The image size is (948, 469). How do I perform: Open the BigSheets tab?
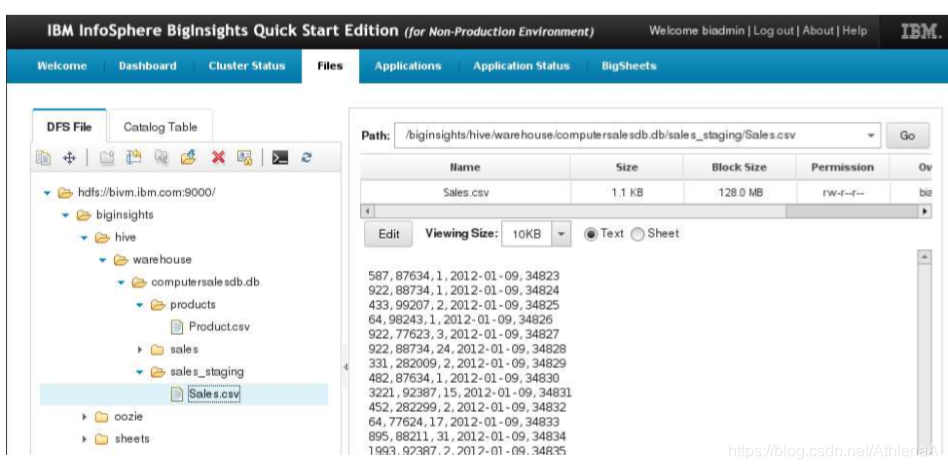coord(629,66)
